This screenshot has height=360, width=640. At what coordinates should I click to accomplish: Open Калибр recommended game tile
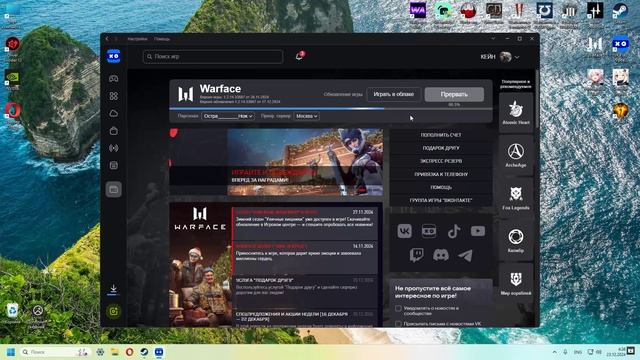tap(516, 240)
